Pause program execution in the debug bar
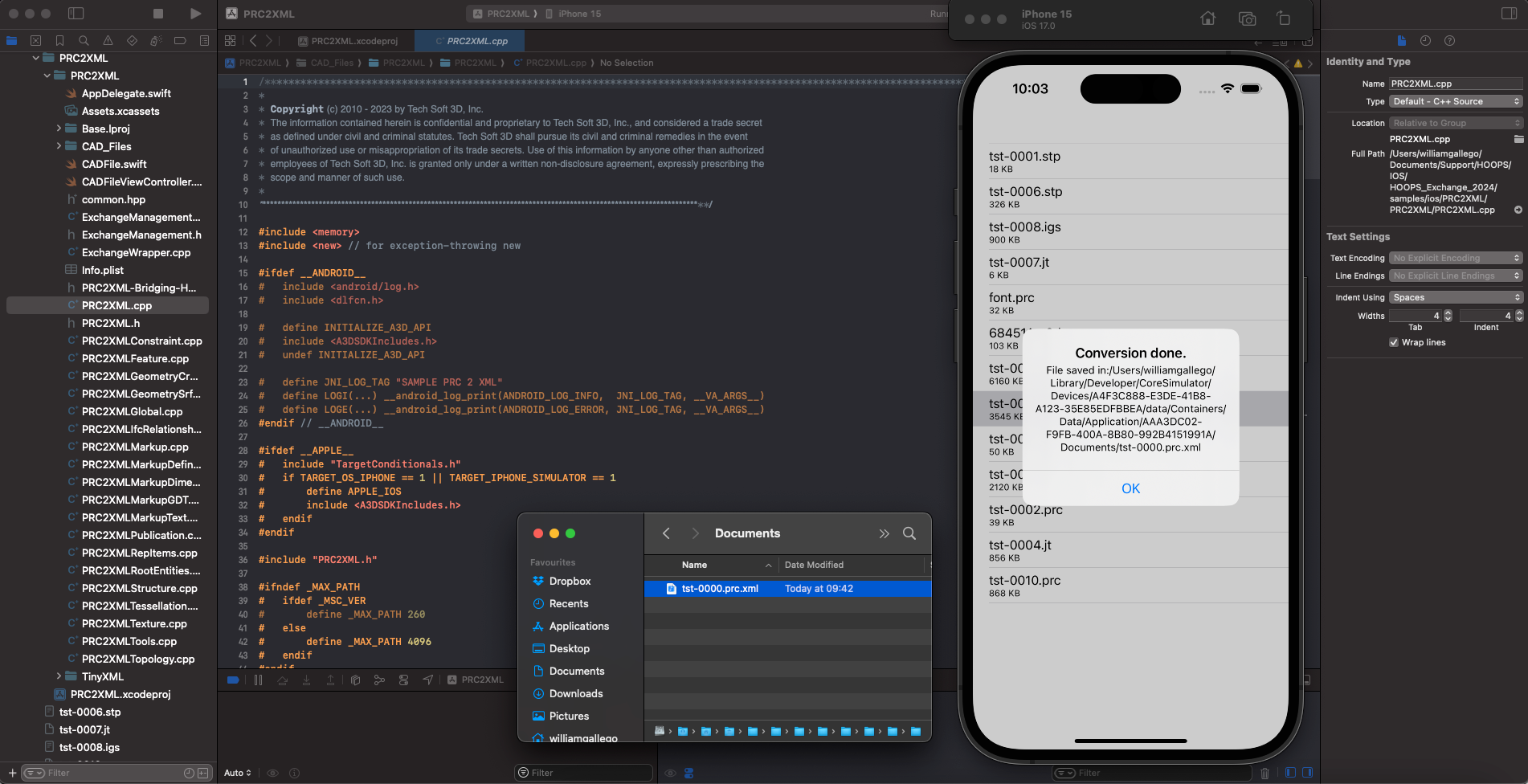 (x=258, y=680)
